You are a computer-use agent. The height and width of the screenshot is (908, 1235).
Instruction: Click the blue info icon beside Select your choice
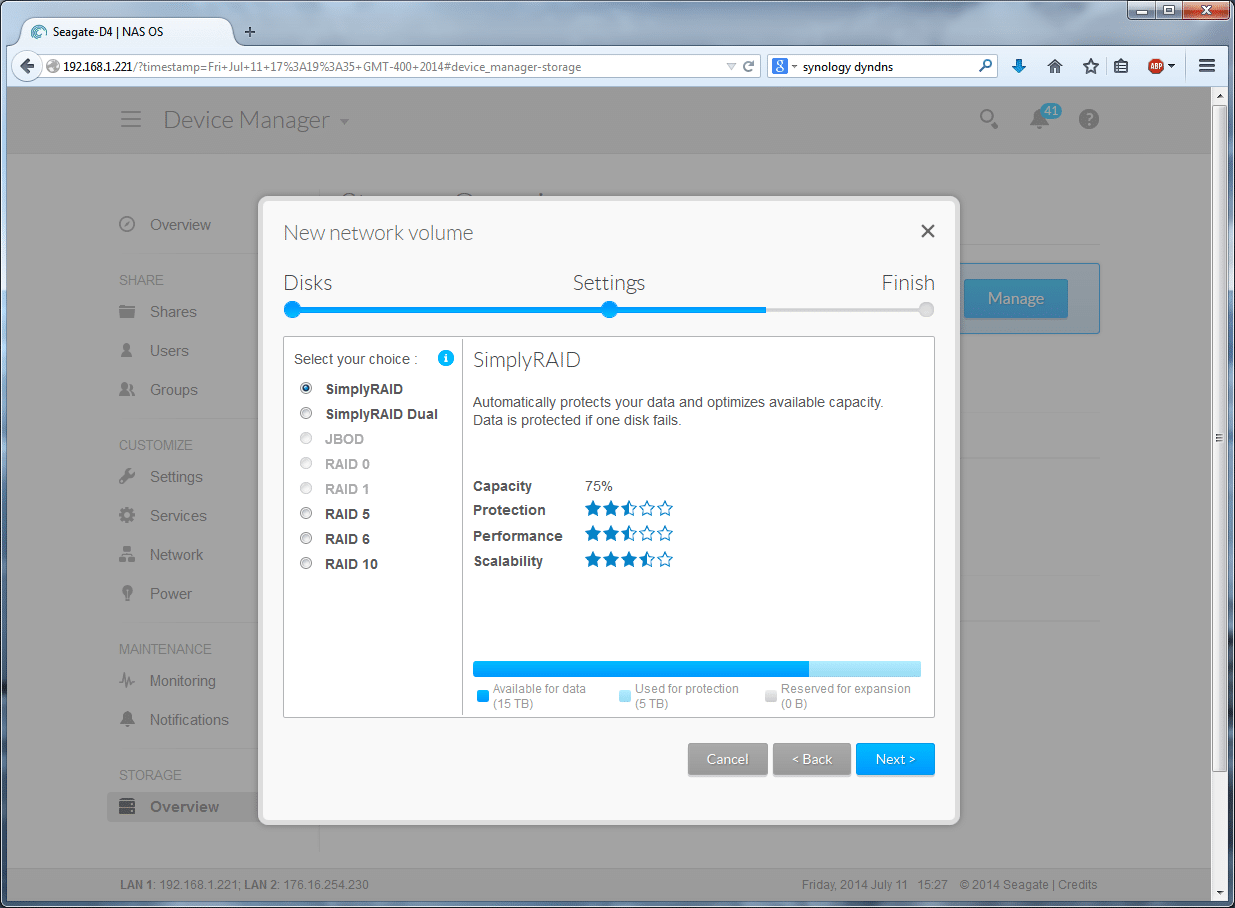tap(446, 358)
